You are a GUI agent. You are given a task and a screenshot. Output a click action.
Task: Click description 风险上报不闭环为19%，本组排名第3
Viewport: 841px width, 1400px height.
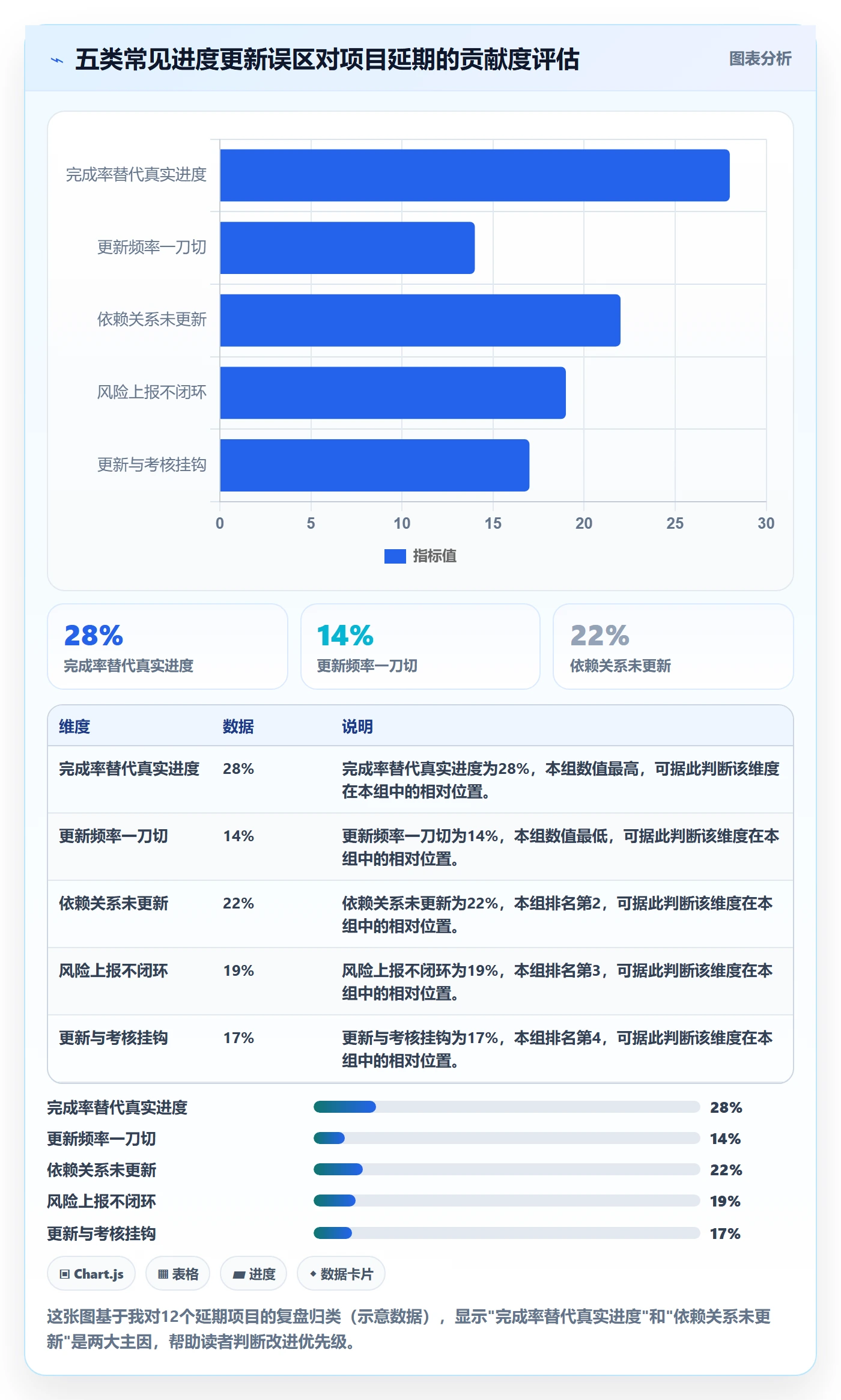557,982
